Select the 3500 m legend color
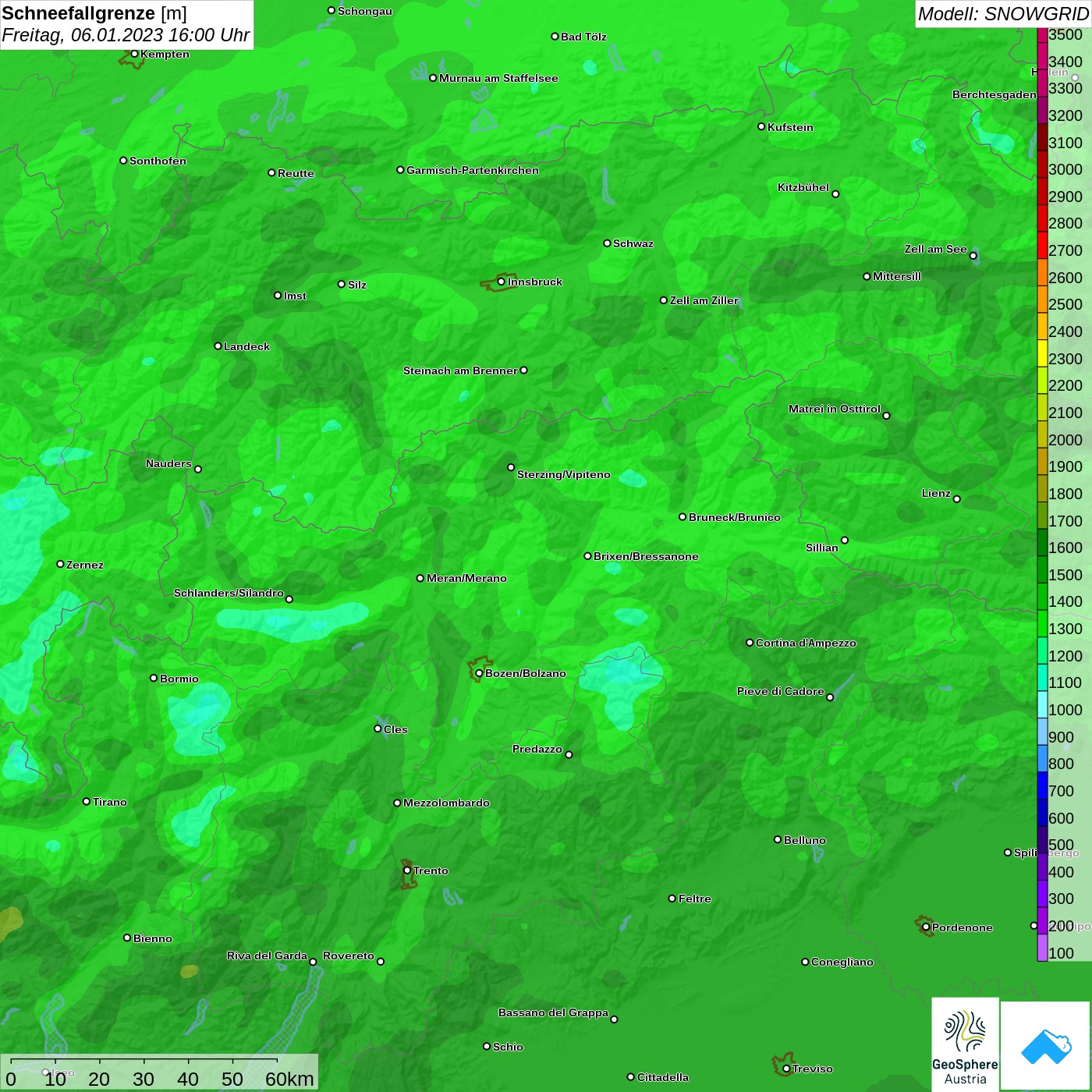 (x=1042, y=35)
